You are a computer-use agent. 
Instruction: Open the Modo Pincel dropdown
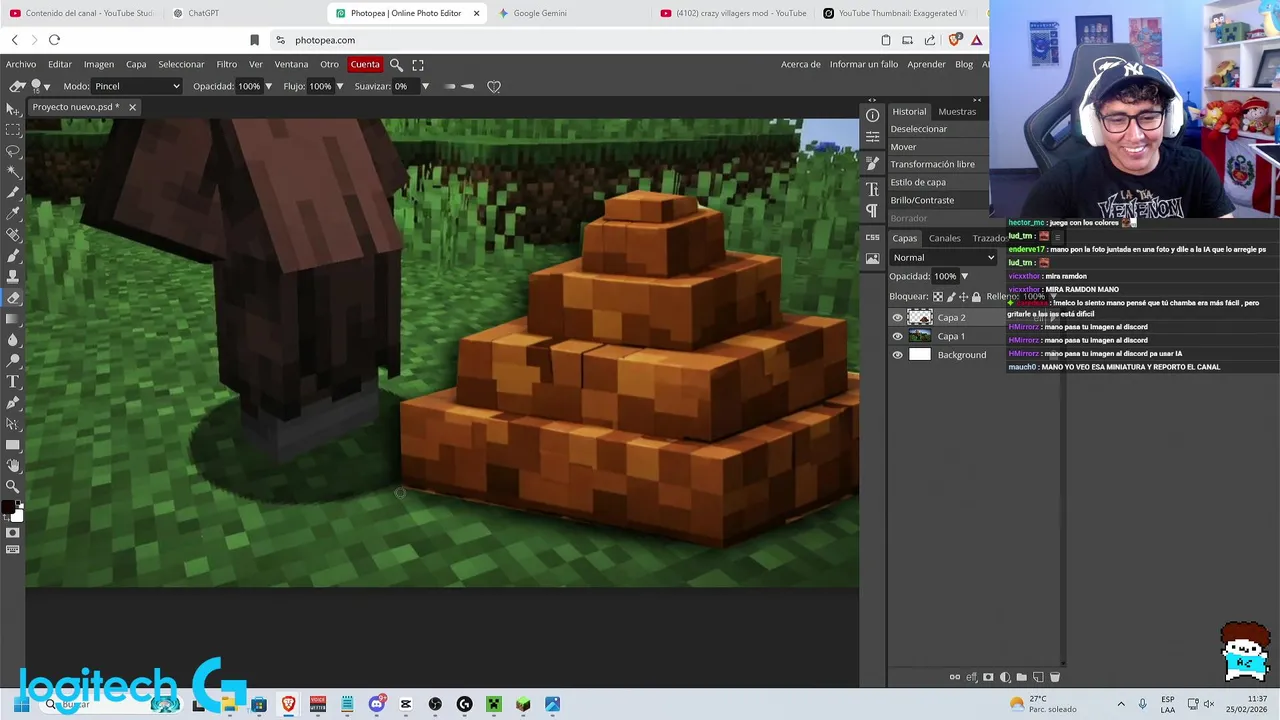pos(137,86)
